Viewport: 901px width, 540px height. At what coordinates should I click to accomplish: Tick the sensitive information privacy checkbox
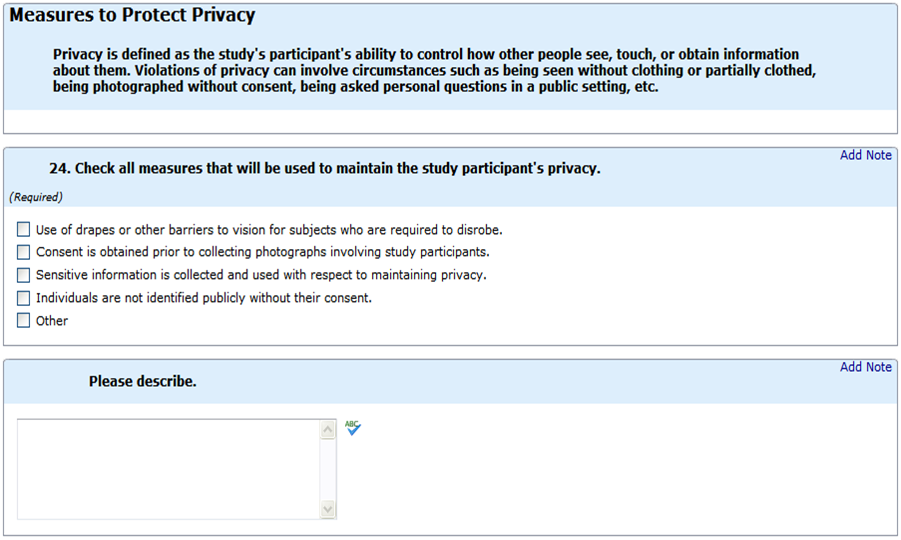click(24, 275)
